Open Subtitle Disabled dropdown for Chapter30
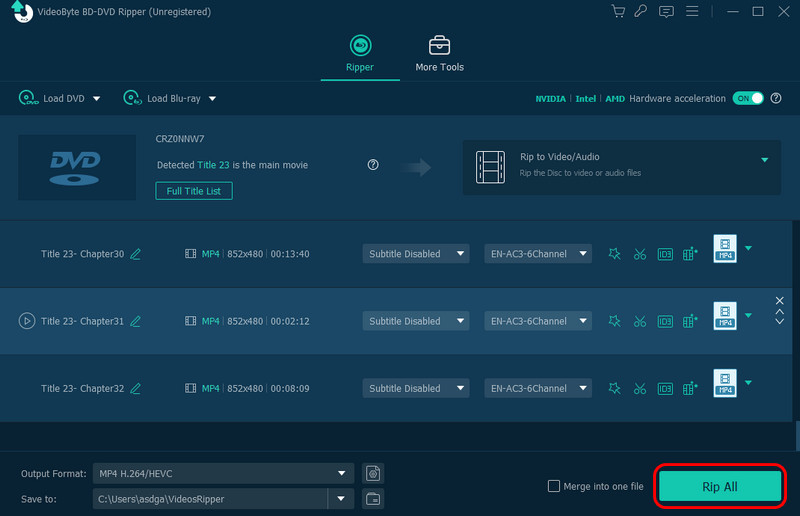This screenshot has height=516, width=800. pyautogui.click(x=415, y=254)
